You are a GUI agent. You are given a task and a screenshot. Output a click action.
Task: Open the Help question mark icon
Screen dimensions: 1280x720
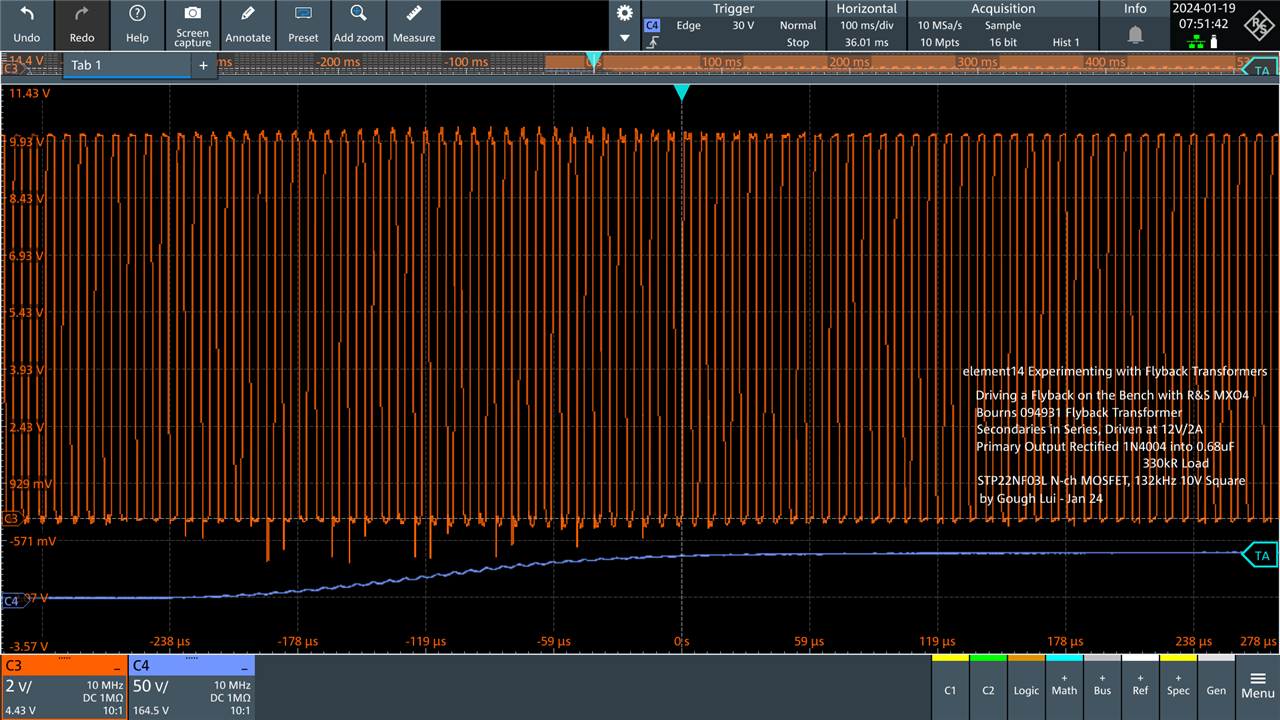tap(137, 14)
